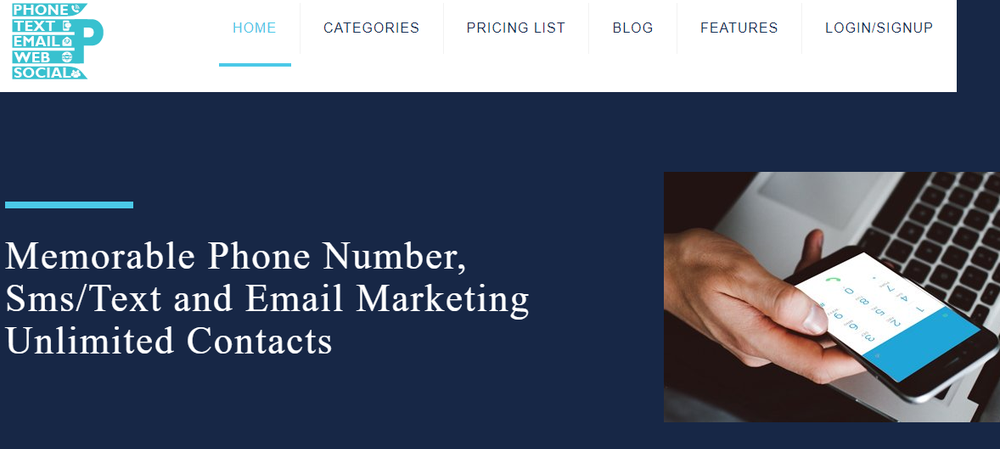Click the green call icon on the pictured phone
This screenshot has height=449, width=1000.
pos(831,280)
